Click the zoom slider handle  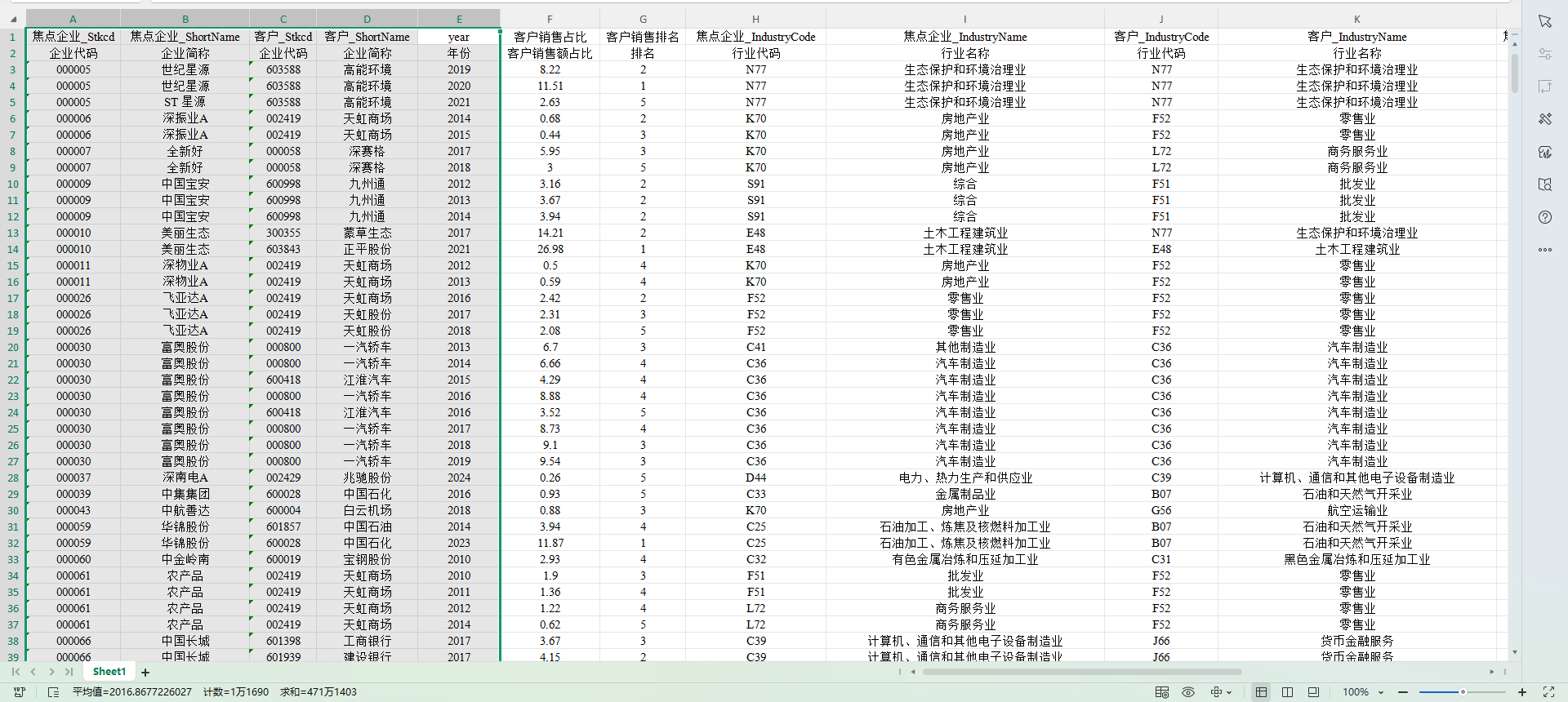point(1463,692)
